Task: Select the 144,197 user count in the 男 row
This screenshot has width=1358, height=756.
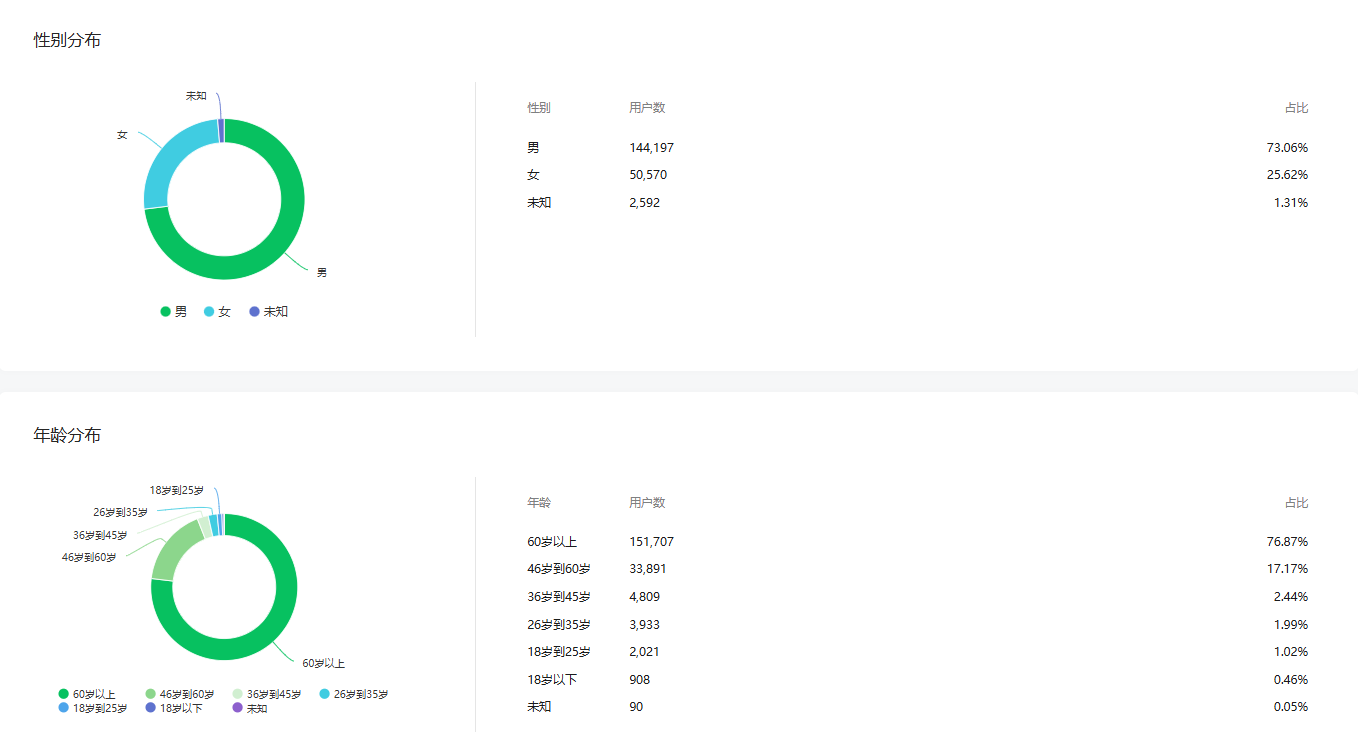Action: 651,148
